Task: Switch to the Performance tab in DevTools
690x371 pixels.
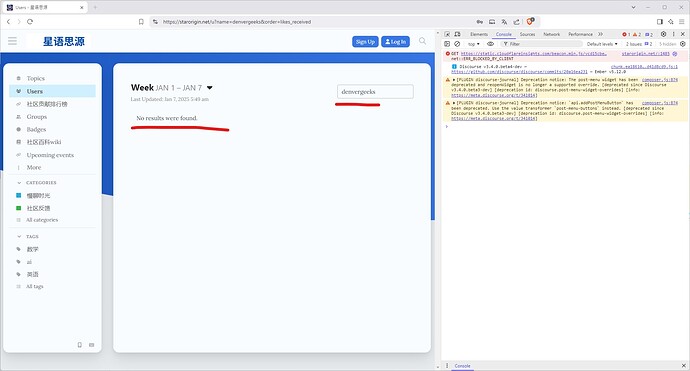Action: tap(580, 34)
